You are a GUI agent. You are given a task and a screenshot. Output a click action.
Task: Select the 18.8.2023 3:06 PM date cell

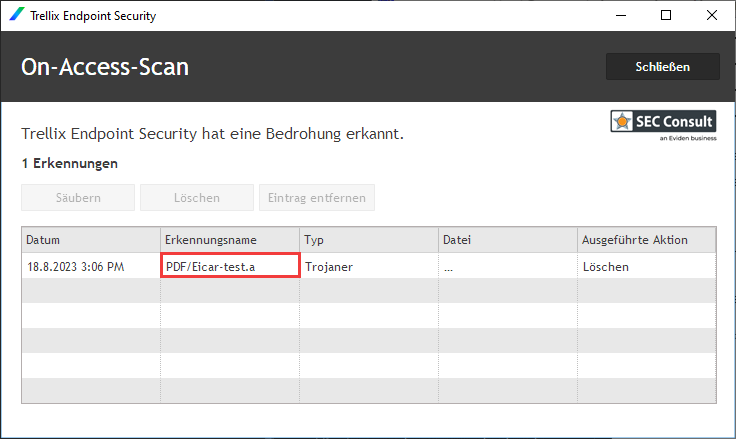tap(90, 267)
